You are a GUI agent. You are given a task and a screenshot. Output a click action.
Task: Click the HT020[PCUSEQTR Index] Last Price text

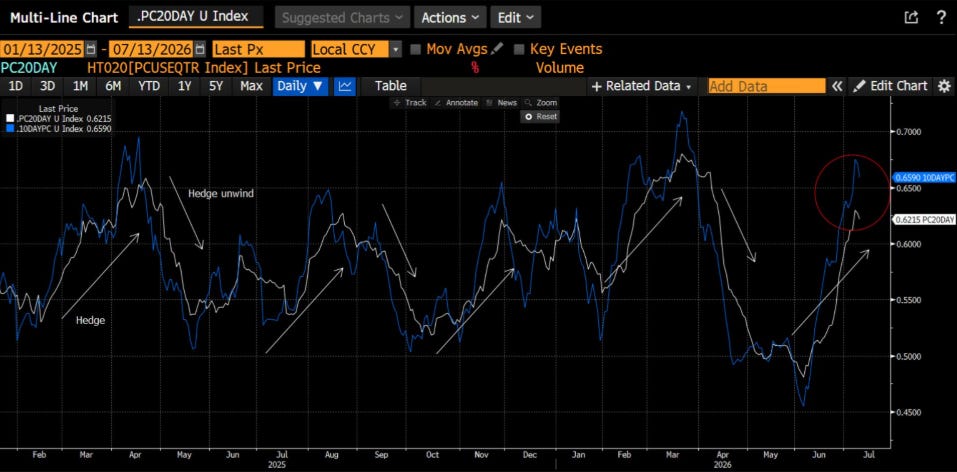point(204,68)
